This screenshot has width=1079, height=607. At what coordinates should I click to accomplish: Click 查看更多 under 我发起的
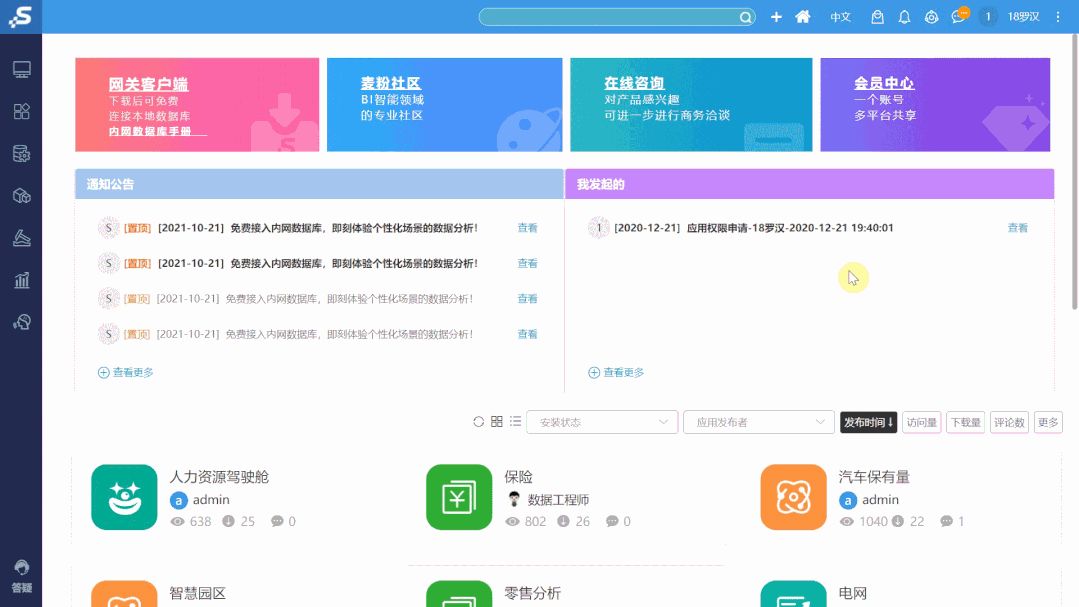[x=616, y=372]
